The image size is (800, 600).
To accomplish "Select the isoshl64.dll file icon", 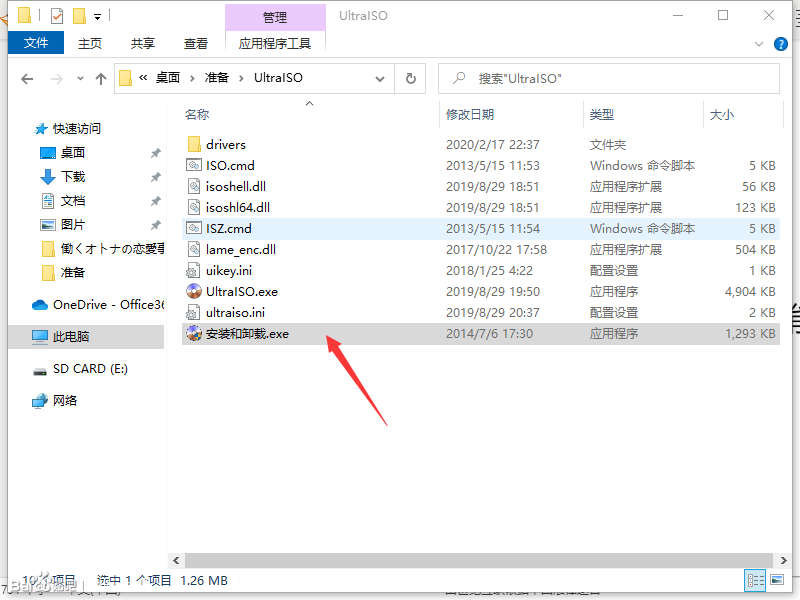I will click(x=194, y=207).
